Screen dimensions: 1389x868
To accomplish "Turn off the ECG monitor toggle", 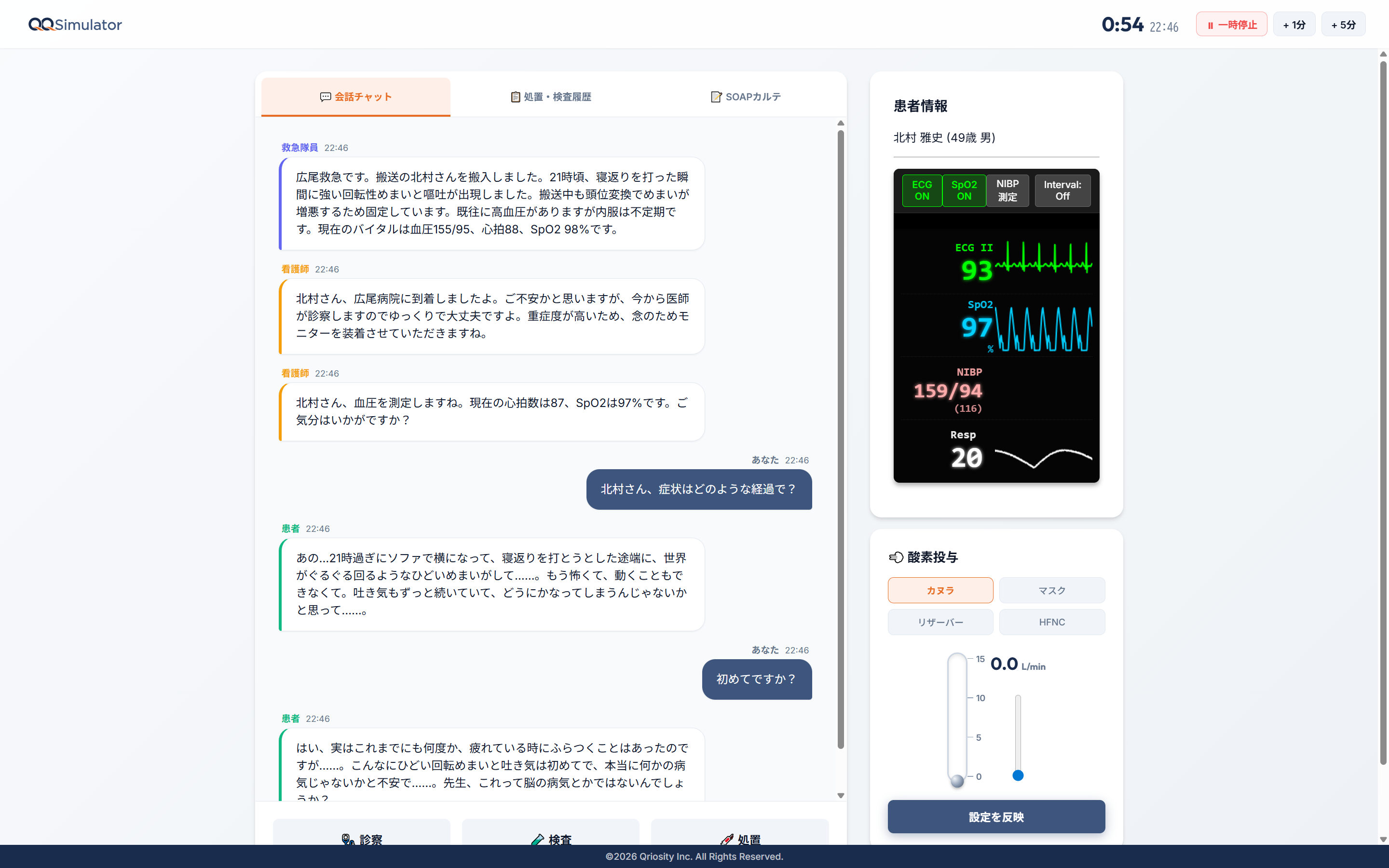I will point(921,190).
